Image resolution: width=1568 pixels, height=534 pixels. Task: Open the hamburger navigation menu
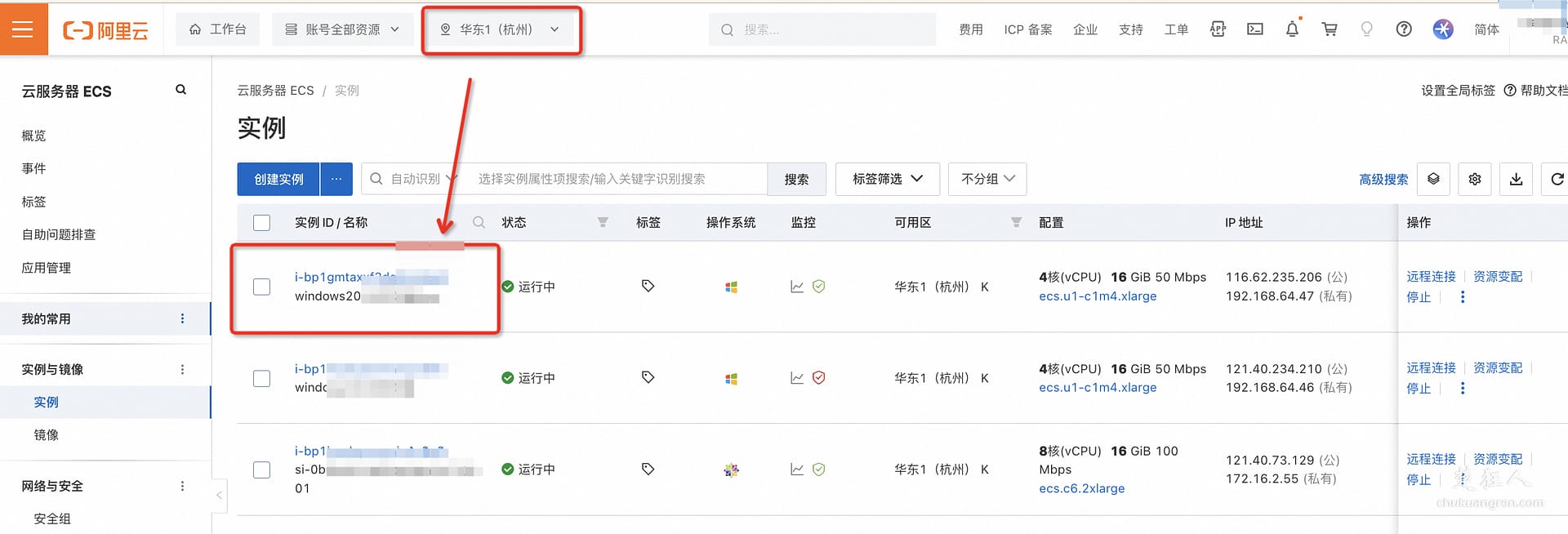pos(23,29)
